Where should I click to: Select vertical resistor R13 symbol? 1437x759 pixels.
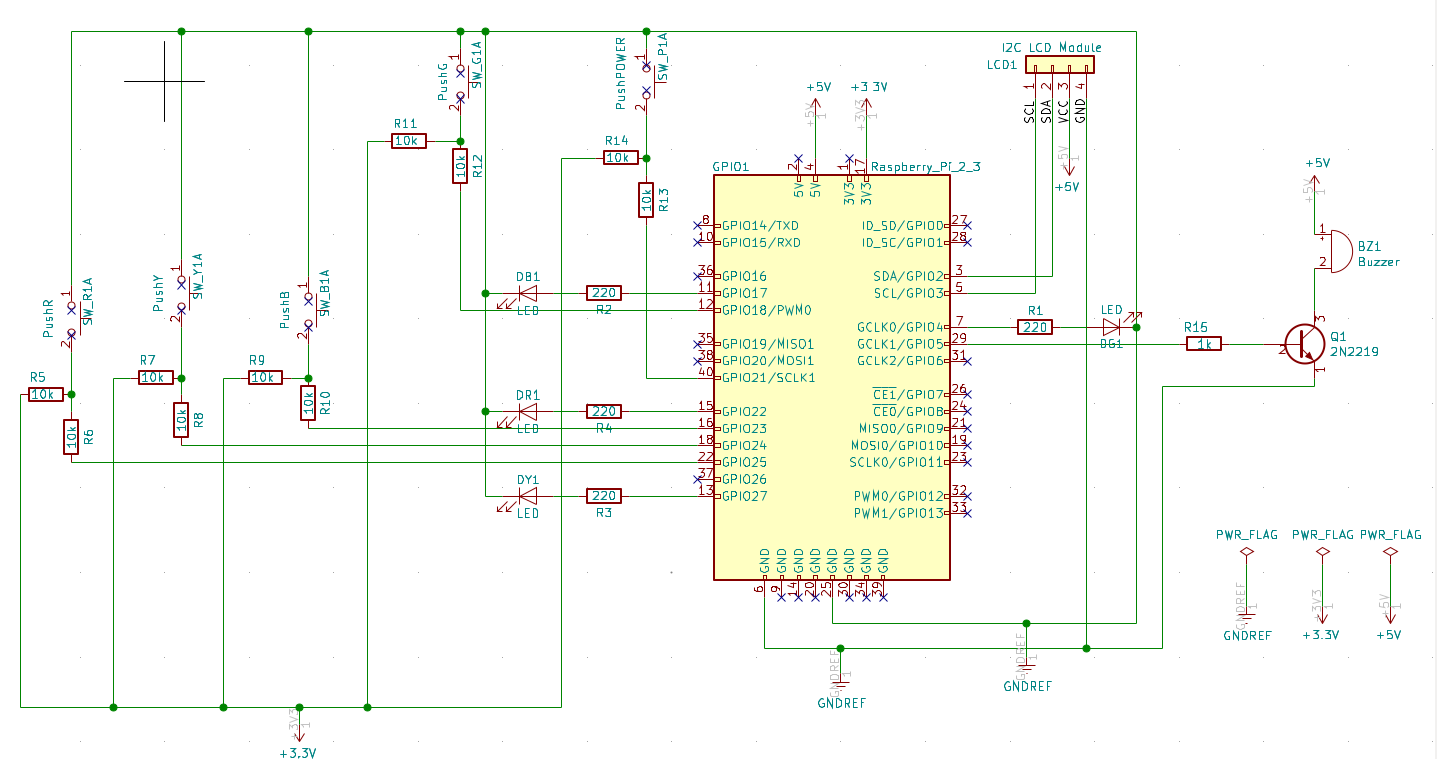[x=646, y=200]
